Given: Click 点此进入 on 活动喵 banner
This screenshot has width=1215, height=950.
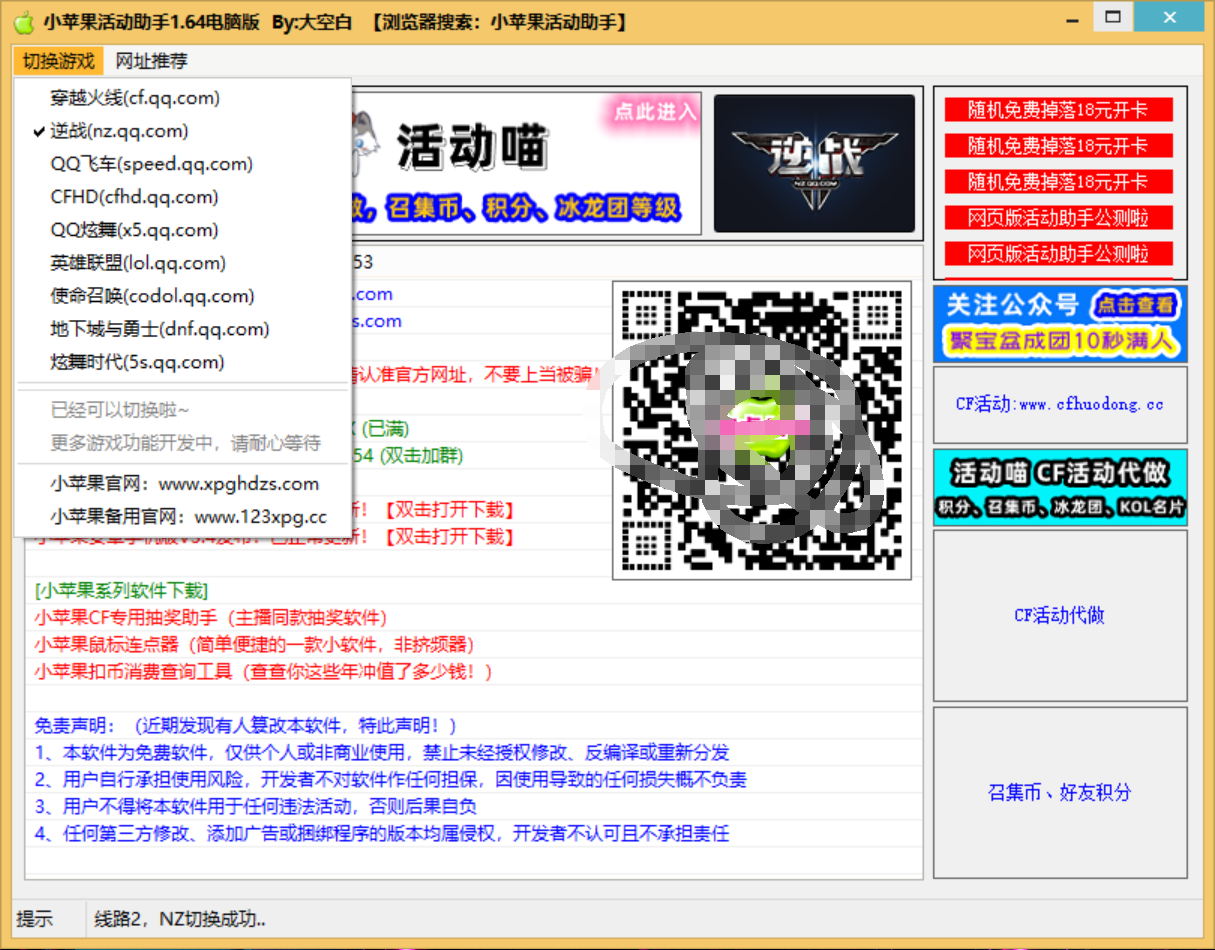Looking at the screenshot, I should click(654, 112).
